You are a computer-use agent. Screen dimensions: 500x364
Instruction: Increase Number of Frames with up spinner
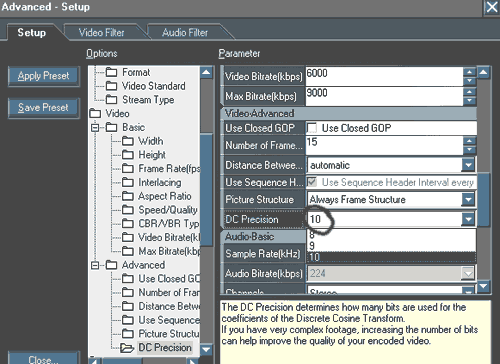469,141
